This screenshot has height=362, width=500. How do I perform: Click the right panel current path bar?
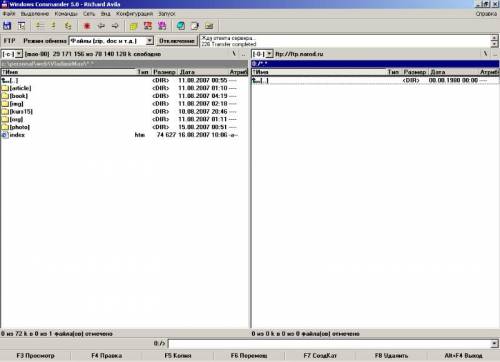coord(375,63)
